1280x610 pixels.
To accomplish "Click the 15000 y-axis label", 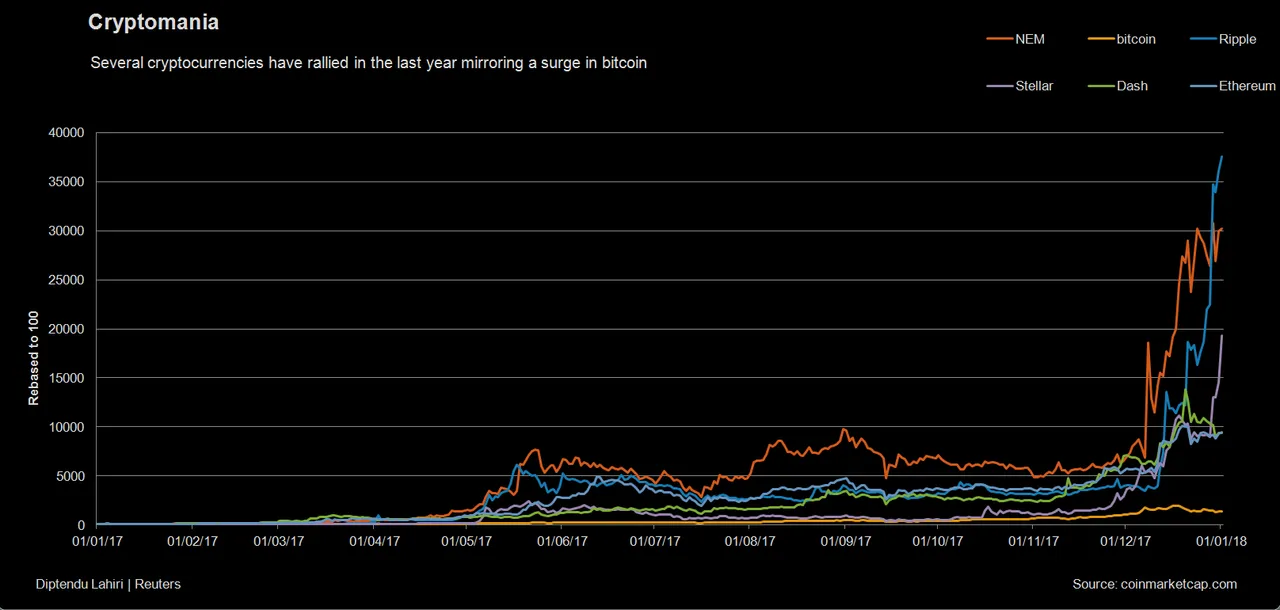I will click(66, 378).
